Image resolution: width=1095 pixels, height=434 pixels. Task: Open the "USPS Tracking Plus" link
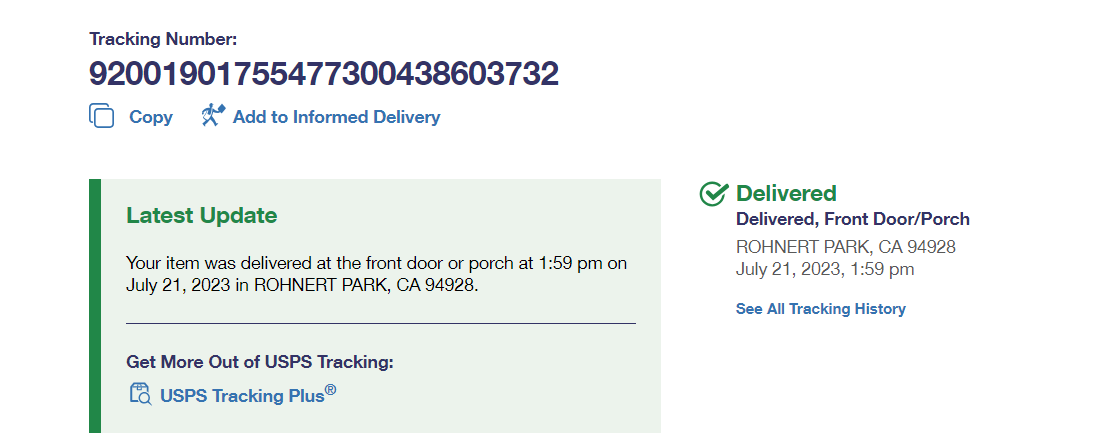[x=242, y=395]
